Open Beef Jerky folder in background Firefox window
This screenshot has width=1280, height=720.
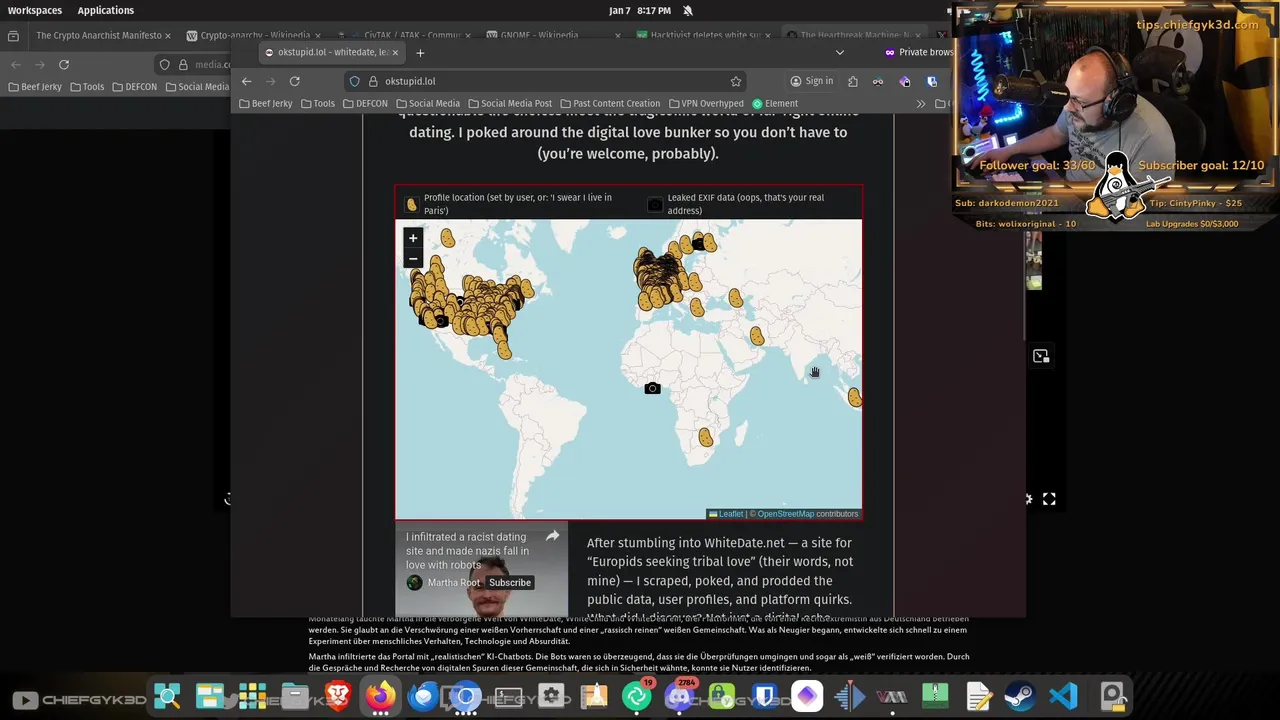point(35,87)
